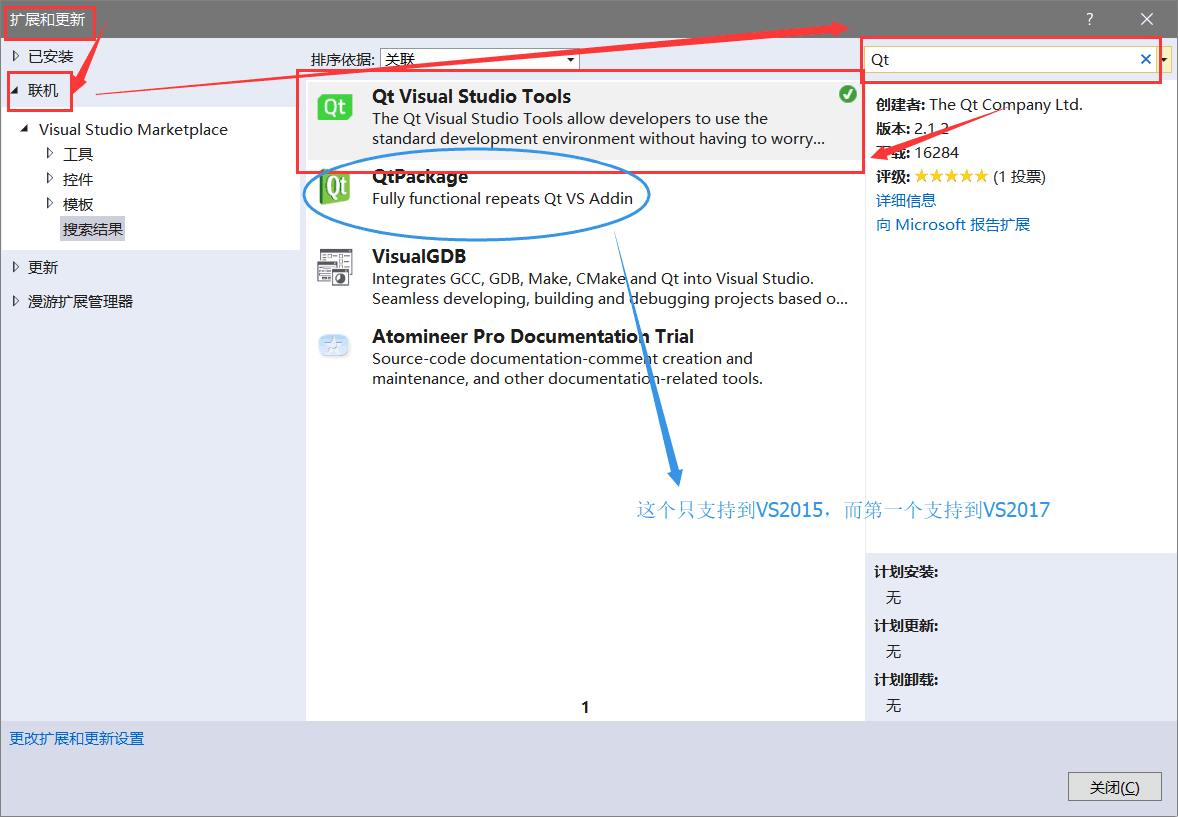Select the QtPackage result title
Screen dimensions: 1178x817
[x=420, y=177]
